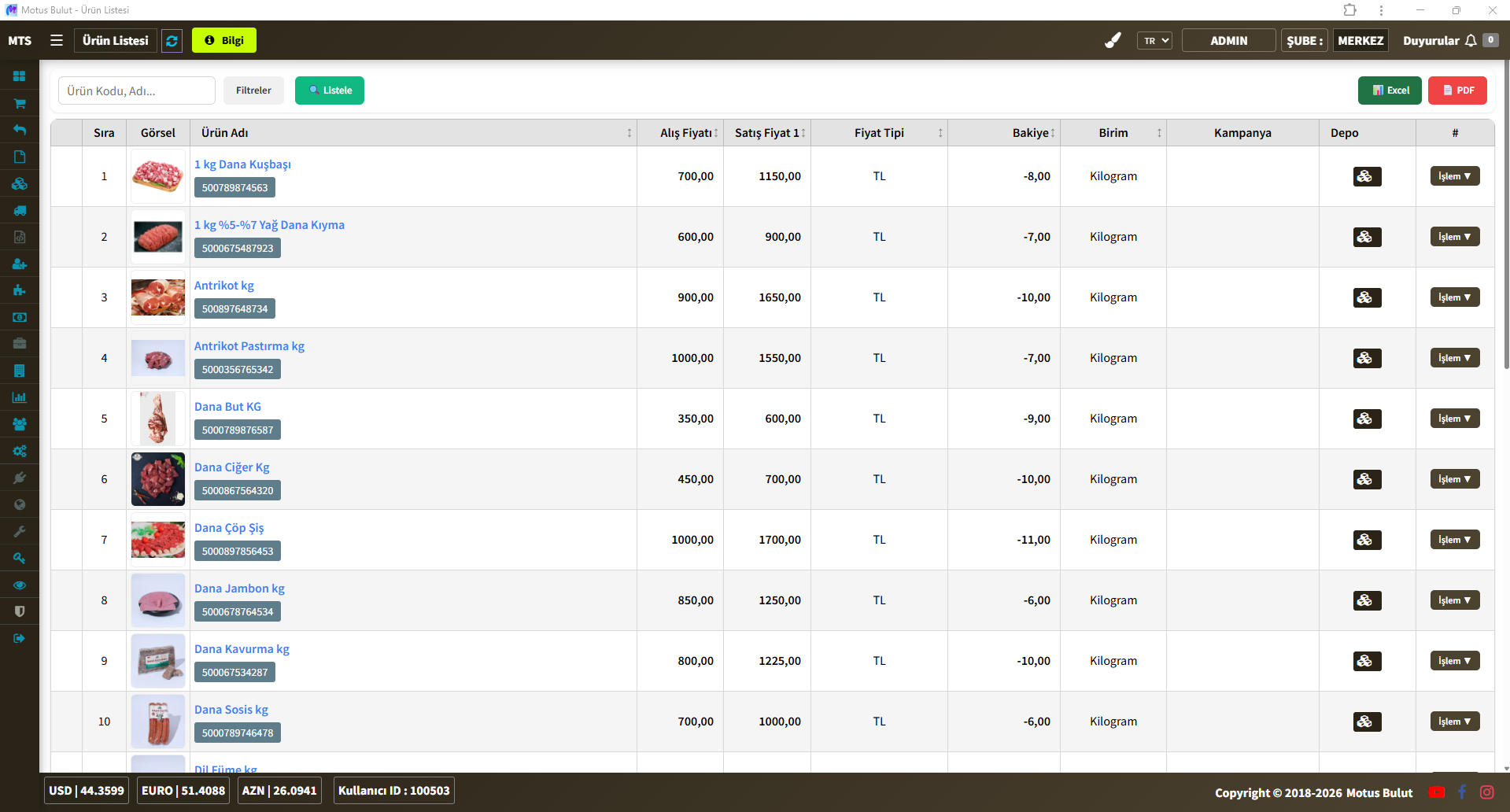1510x812 pixels.
Task: Click the shopping cart sidebar icon
Action: coord(20,103)
